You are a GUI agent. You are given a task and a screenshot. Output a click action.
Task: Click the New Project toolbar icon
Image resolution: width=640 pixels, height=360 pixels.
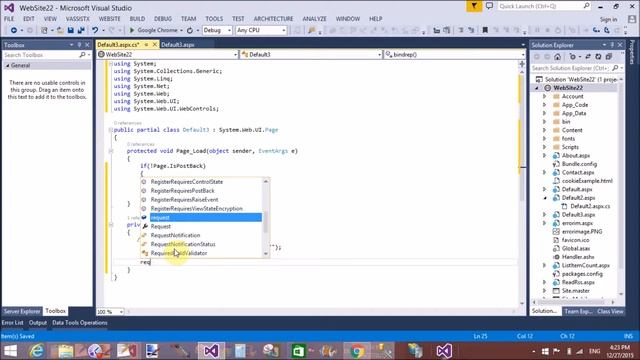pos(44,30)
